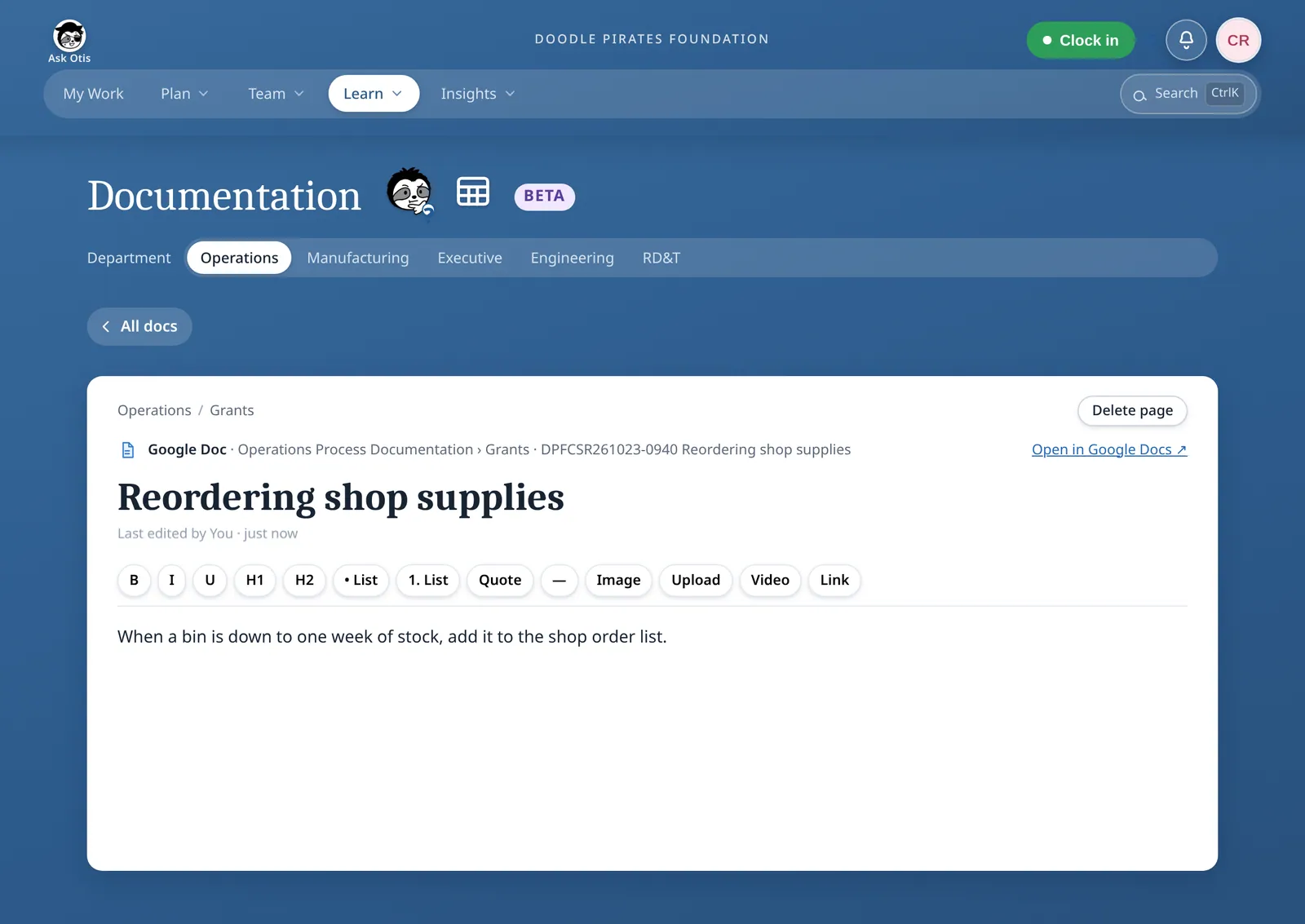Click Grants breadcrumb
1305x924 pixels.
point(232,410)
